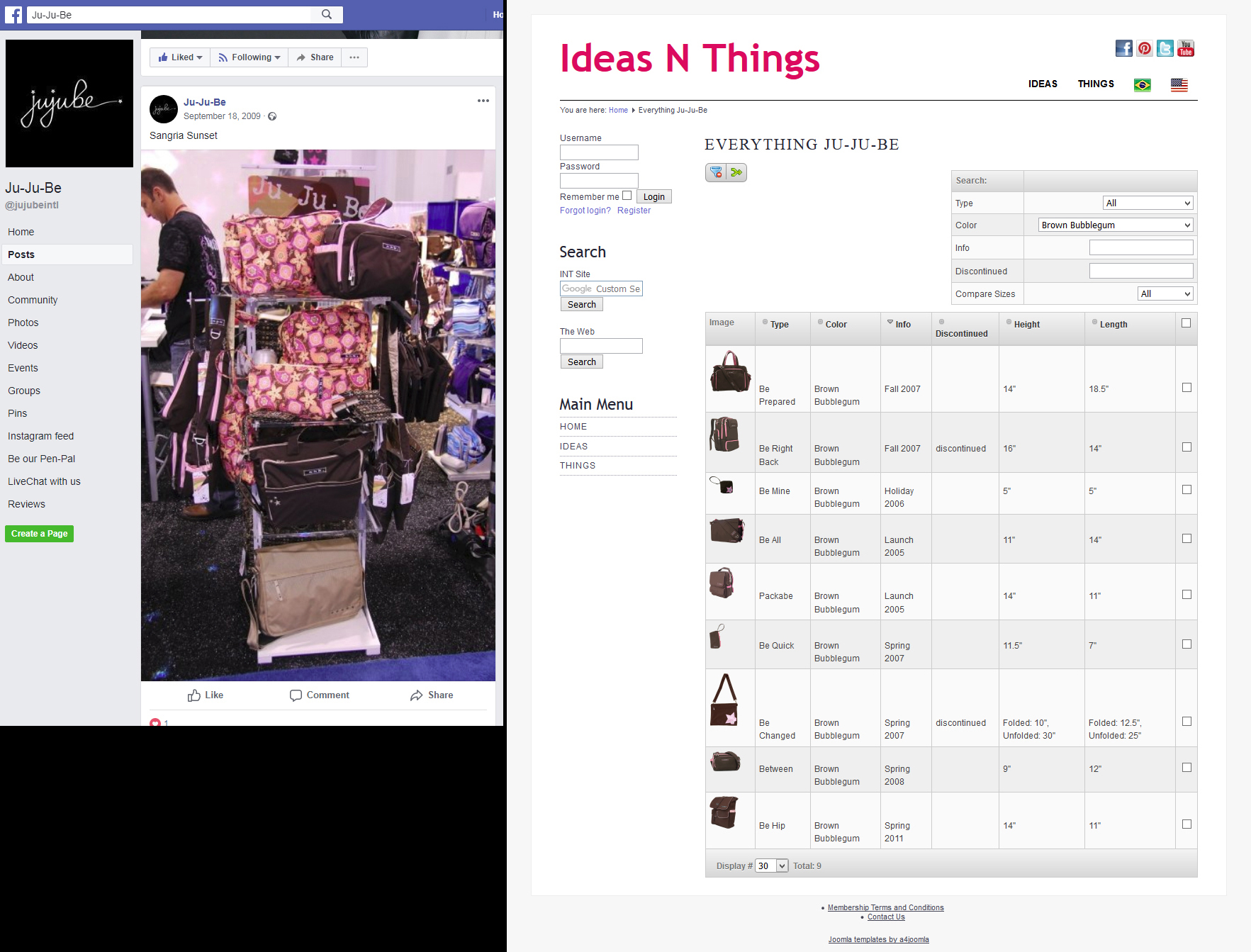Switch language with the US flag
The image size is (1251, 952).
[x=1179, y=85]
